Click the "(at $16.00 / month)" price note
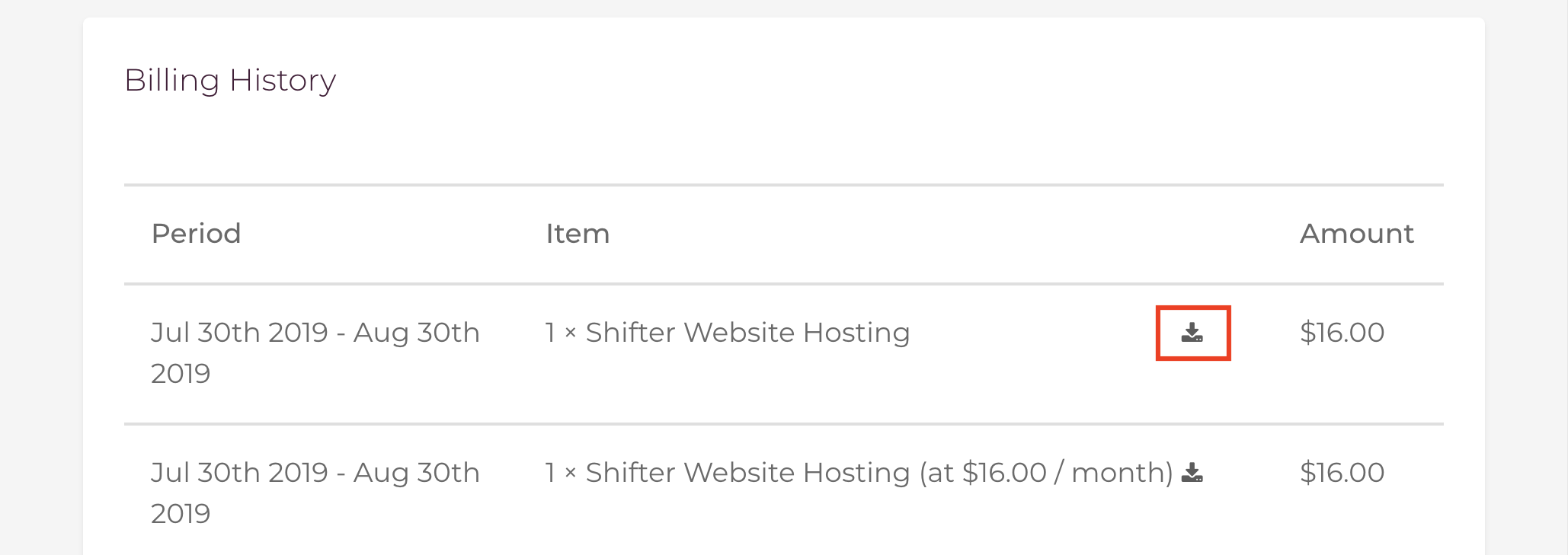This screenshot has width=1568, height=555. click(1046, 473)
